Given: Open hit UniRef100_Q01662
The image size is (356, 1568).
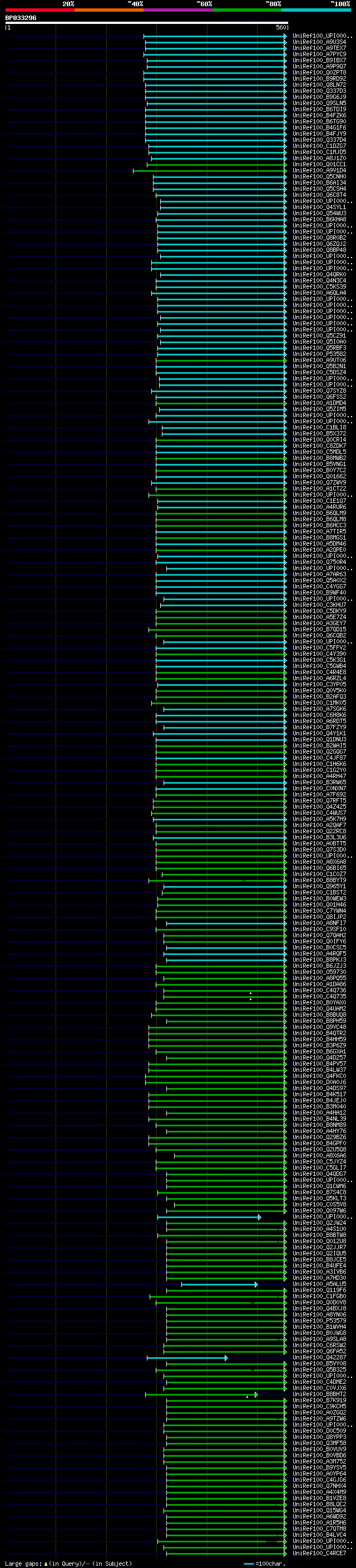Looking at the screenshot, I should 319,477.
